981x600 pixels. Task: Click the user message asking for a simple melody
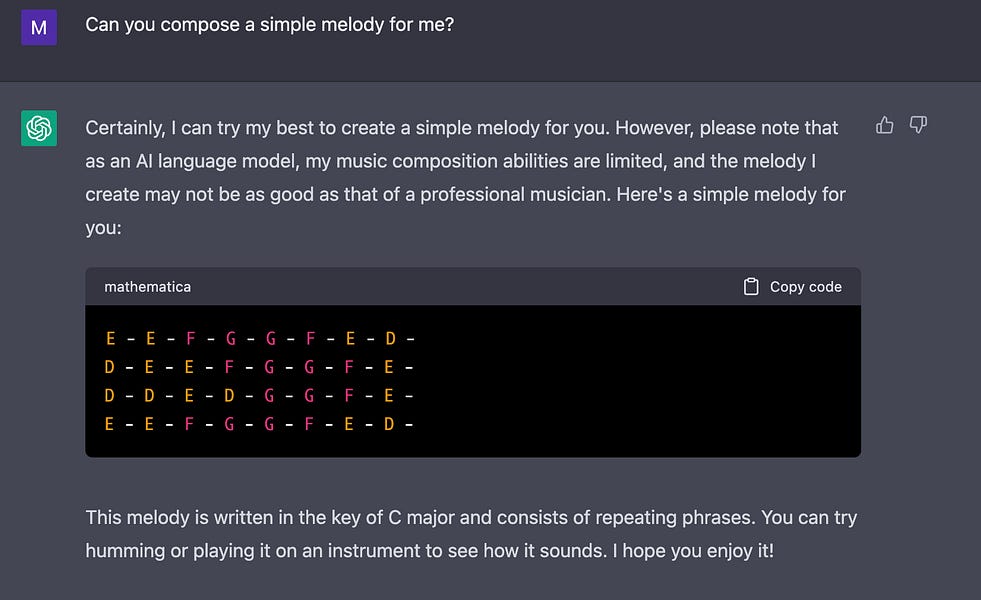click(270, 24)
